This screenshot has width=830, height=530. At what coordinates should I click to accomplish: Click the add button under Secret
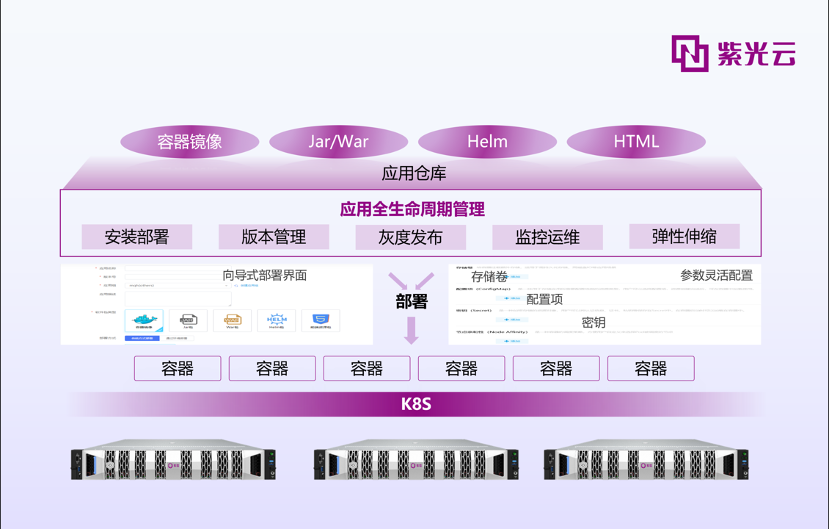[511, 321]
